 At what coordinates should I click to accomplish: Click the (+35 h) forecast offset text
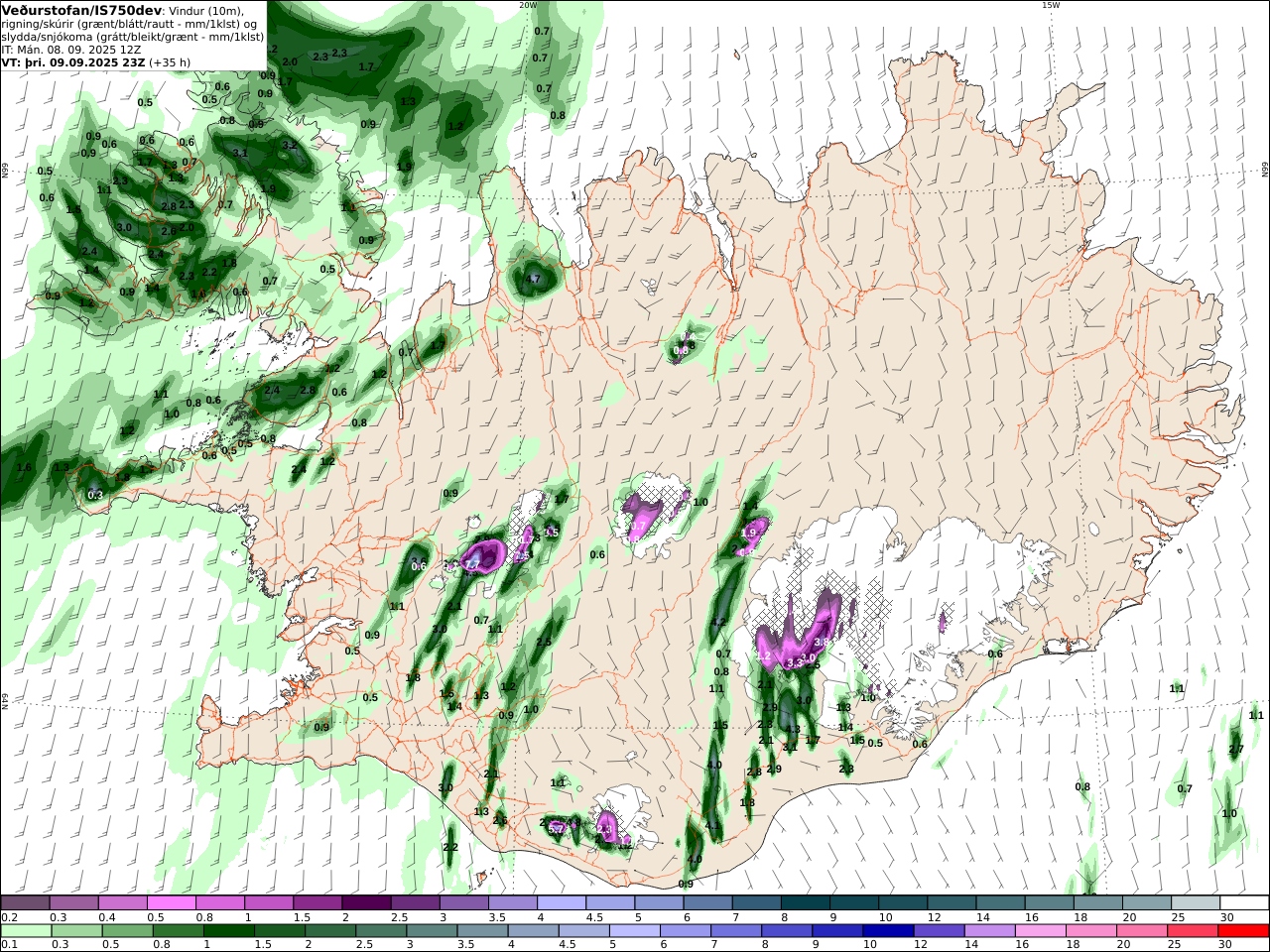171,61
